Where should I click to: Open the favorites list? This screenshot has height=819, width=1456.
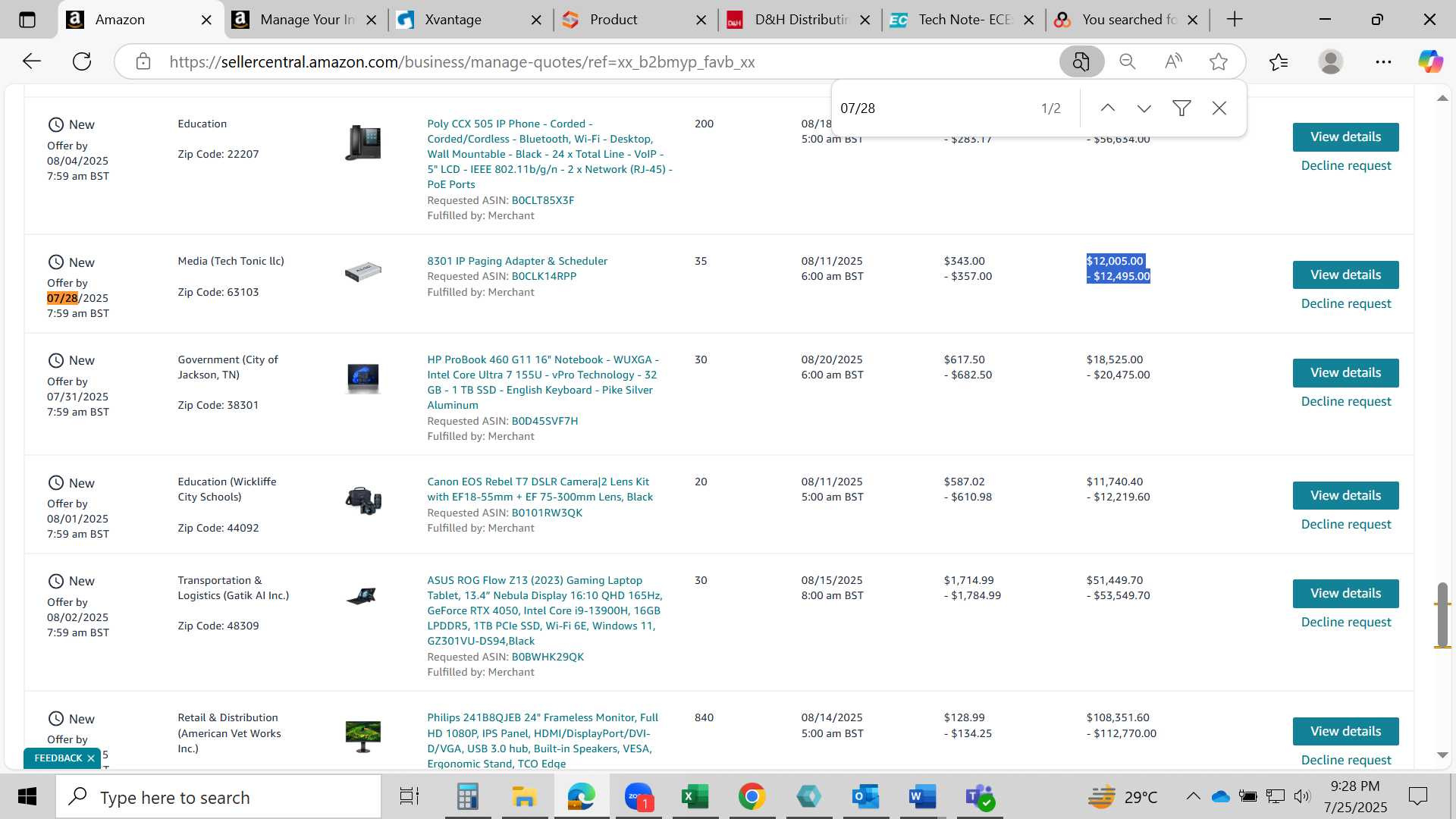coord(1279,61)
